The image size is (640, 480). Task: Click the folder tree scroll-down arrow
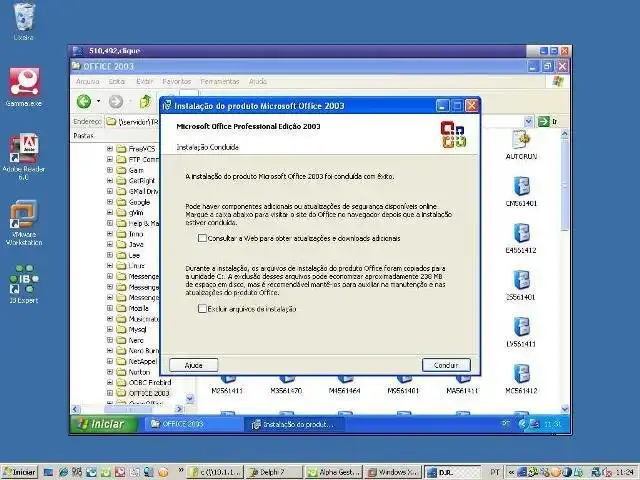pyautogui.click(x=190, y=398)
